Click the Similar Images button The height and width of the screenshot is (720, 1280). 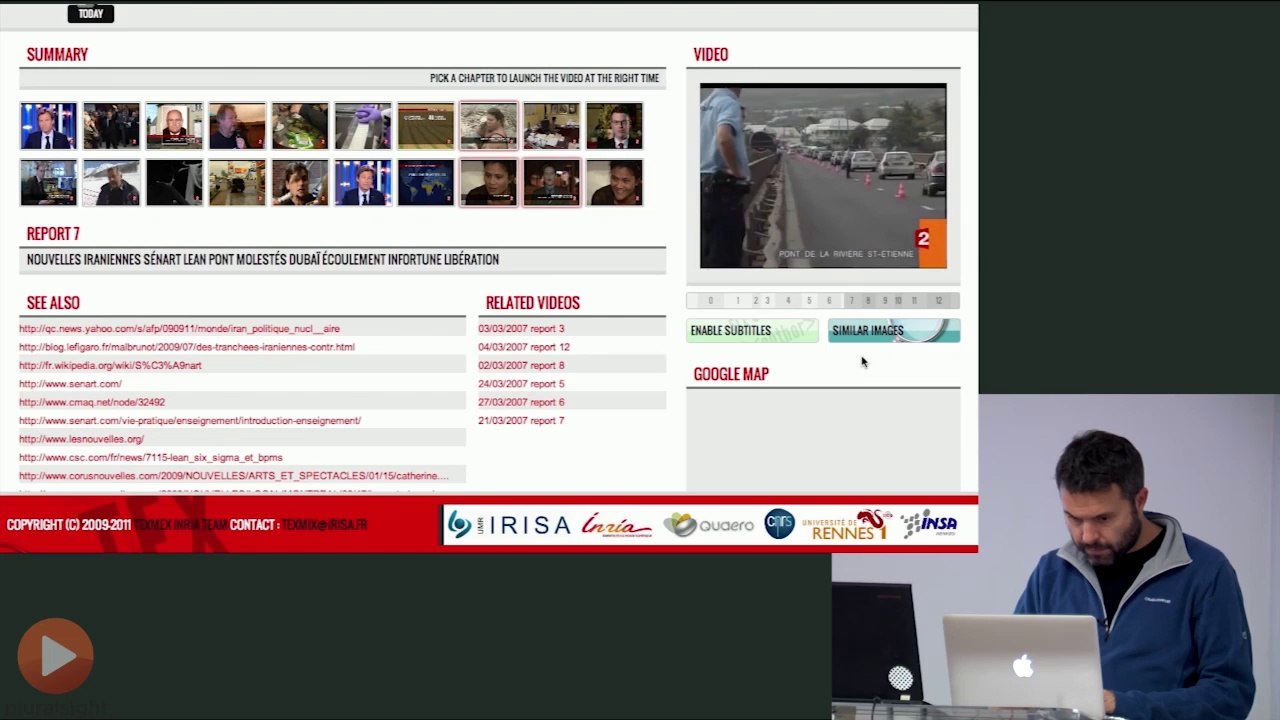[894, 331]
